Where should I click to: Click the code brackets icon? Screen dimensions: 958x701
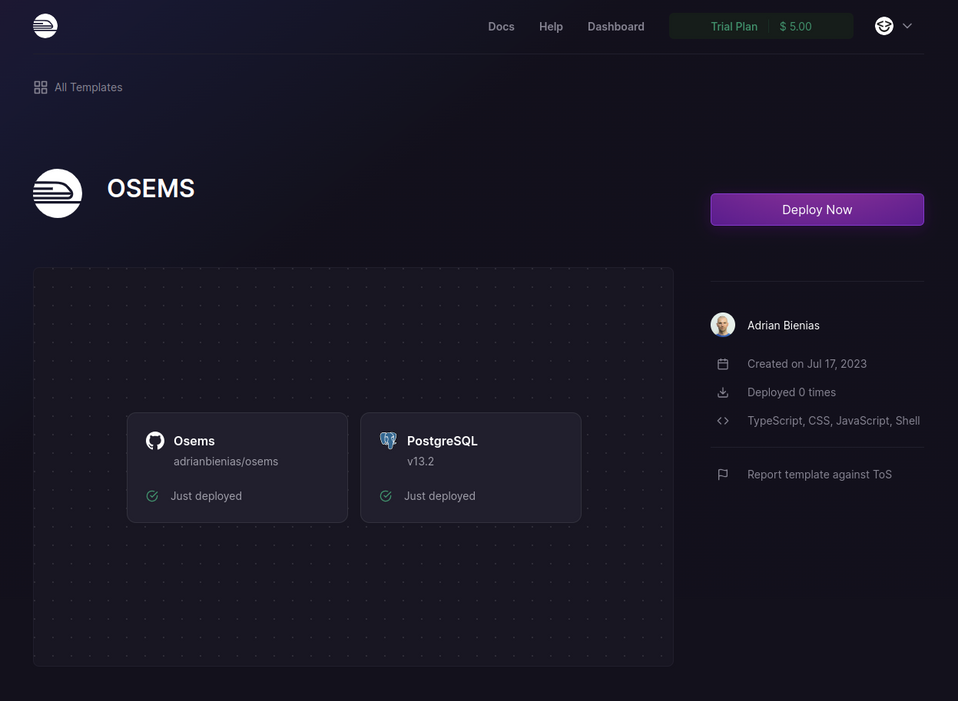pos(723,420)
